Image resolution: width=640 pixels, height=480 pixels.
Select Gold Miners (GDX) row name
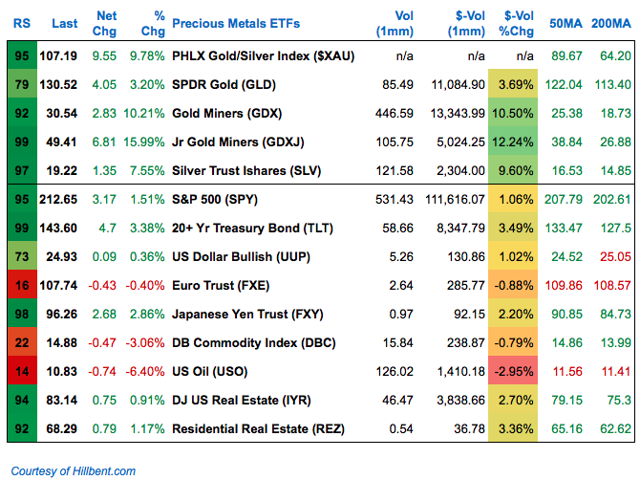[227, 113]
